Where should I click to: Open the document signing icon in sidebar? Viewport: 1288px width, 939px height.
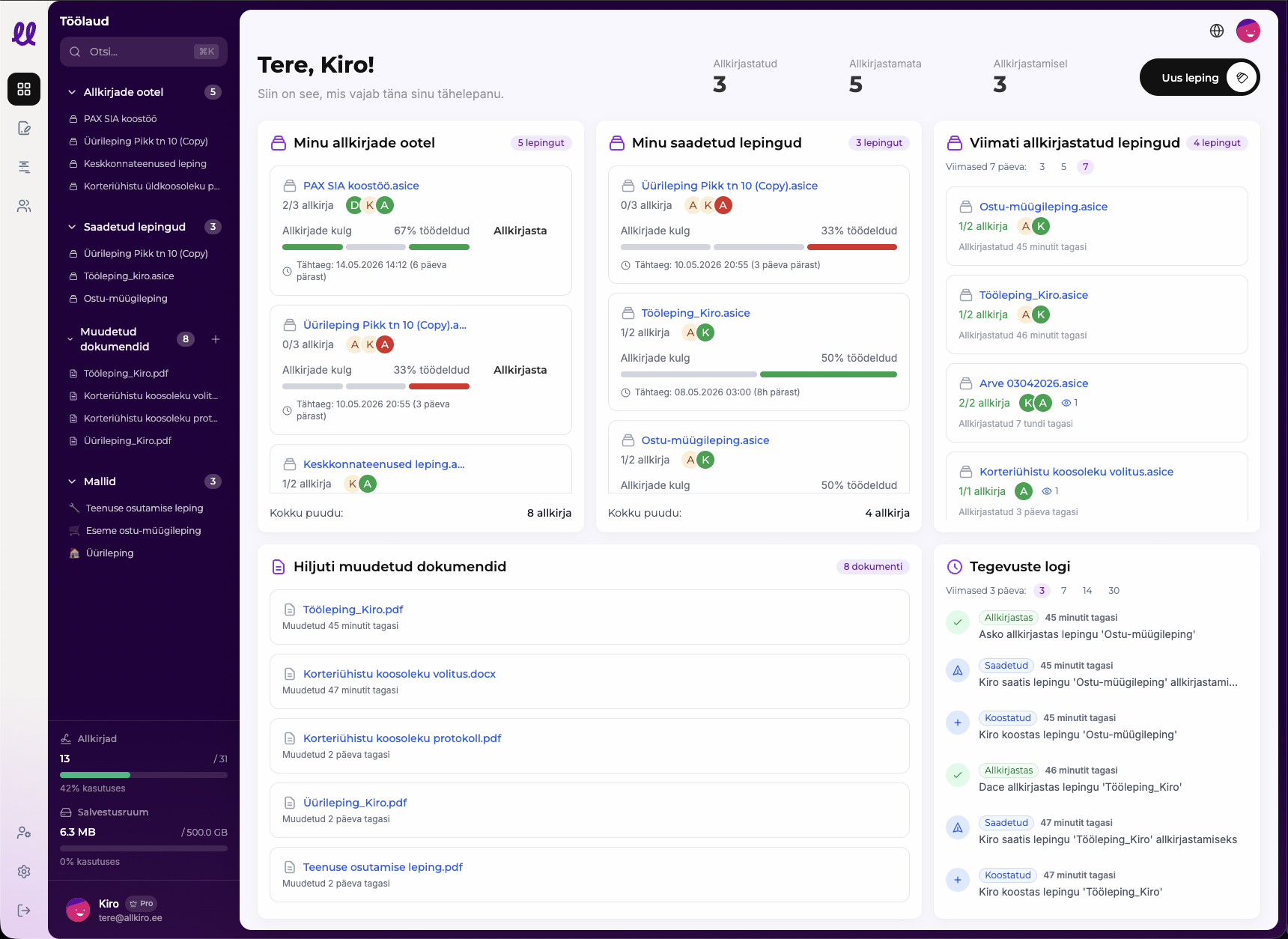click(x=24, y=128)
